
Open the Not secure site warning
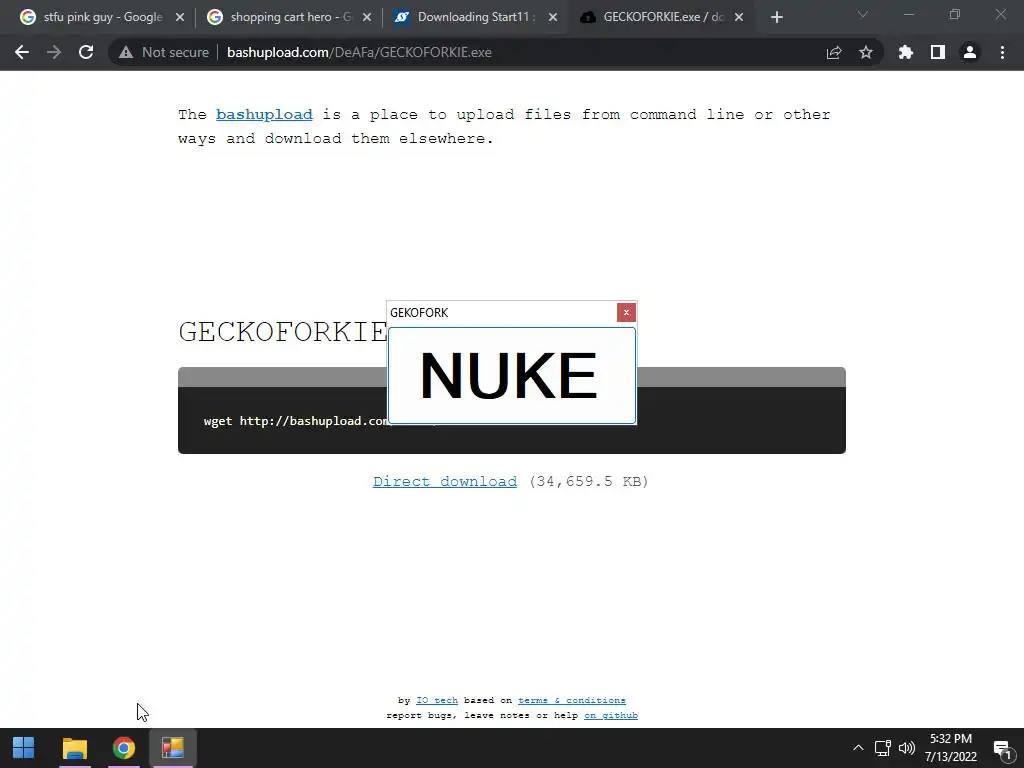tap(164, 52)
